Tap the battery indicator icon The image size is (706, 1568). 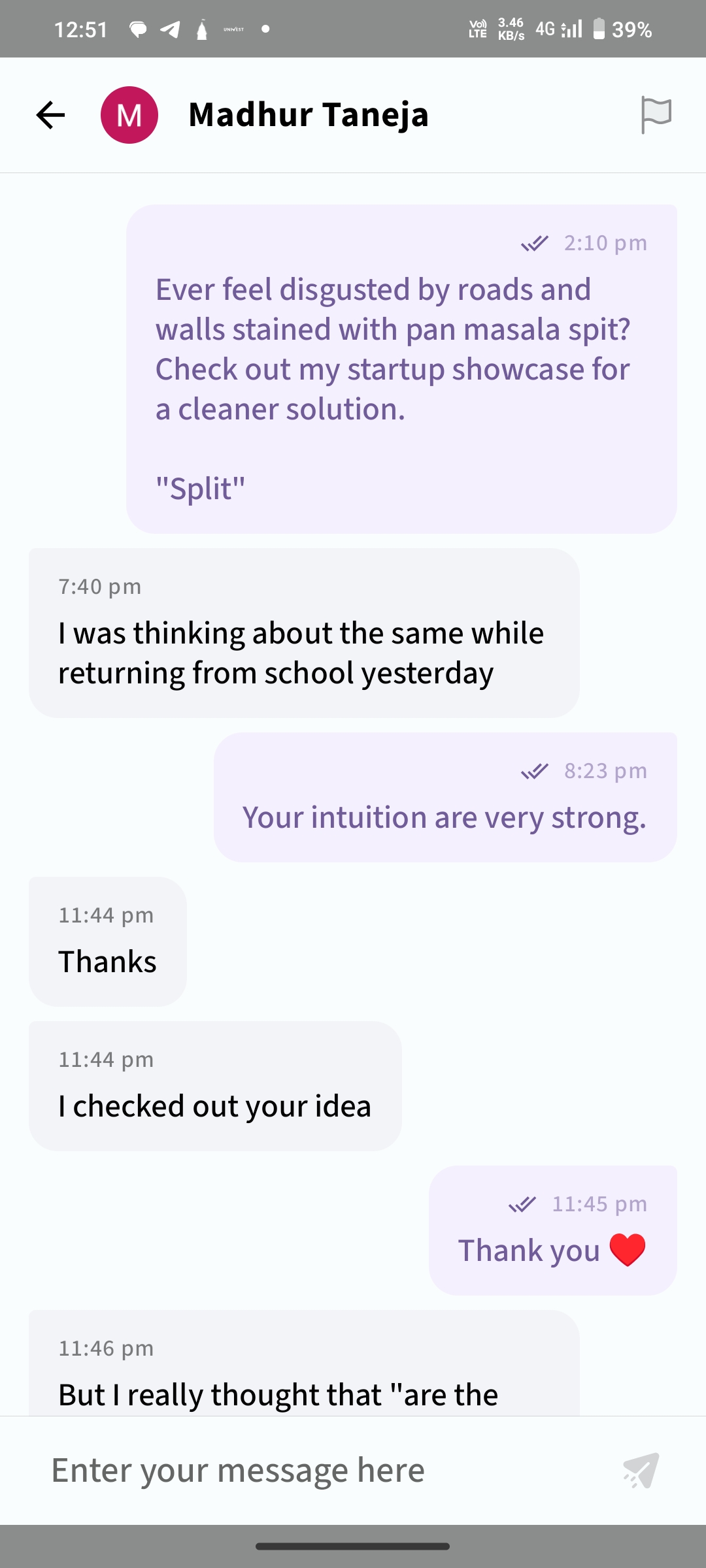click(598, 29)
